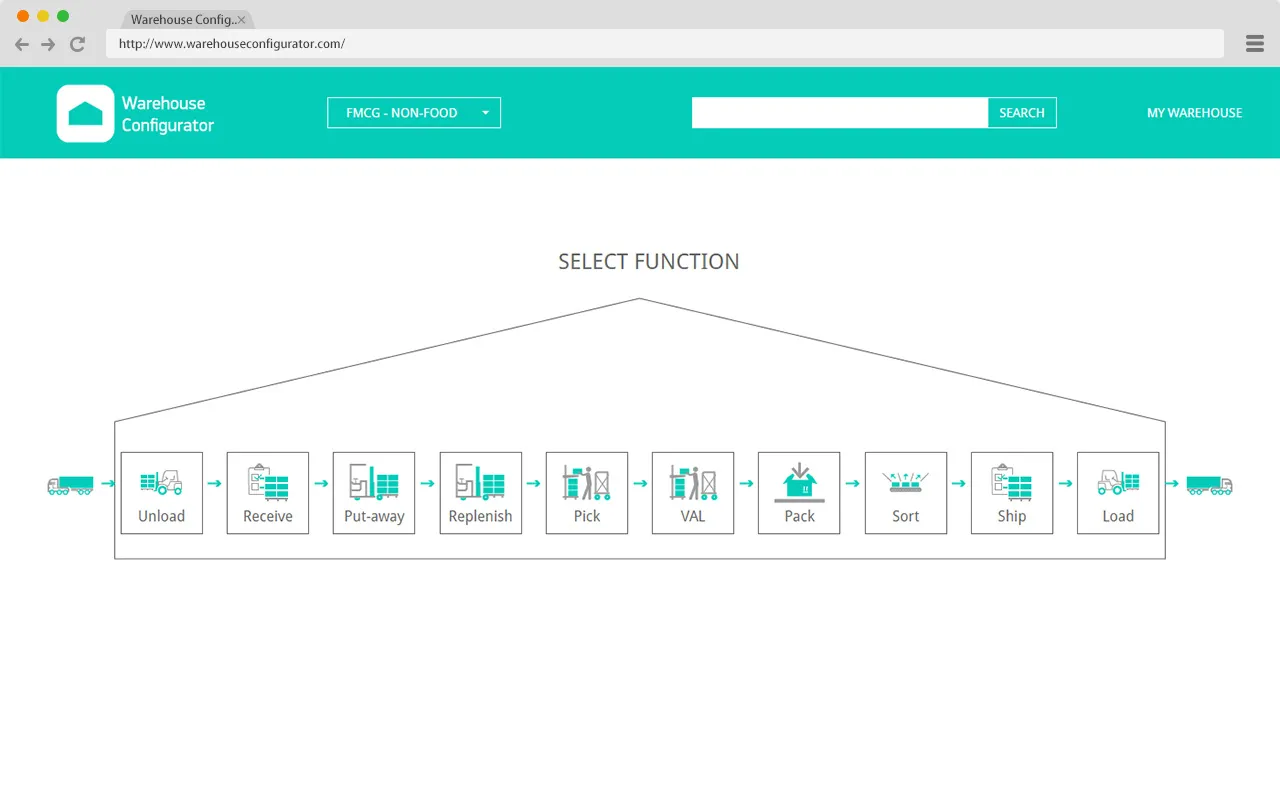Viewport: 1280px width, 809px height.
Task: Open the Load function tile
Action: pos(1118,492)
